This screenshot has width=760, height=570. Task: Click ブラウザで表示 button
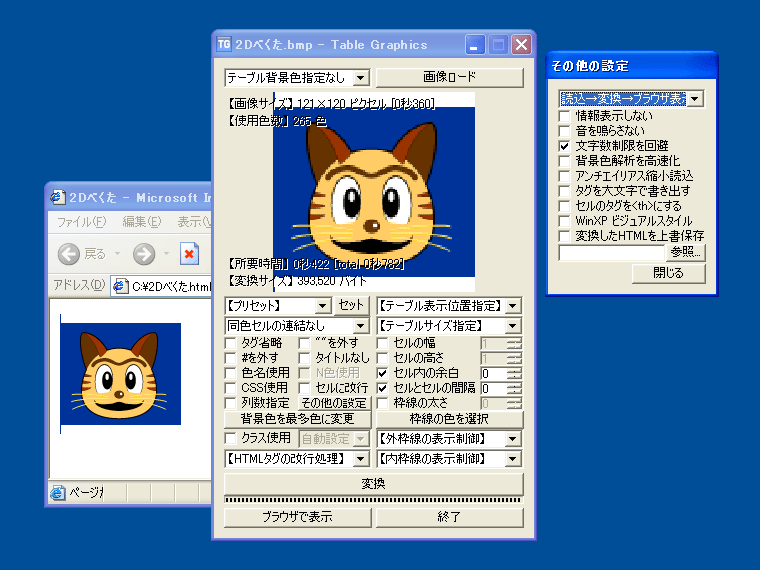(x=298, y=517)
